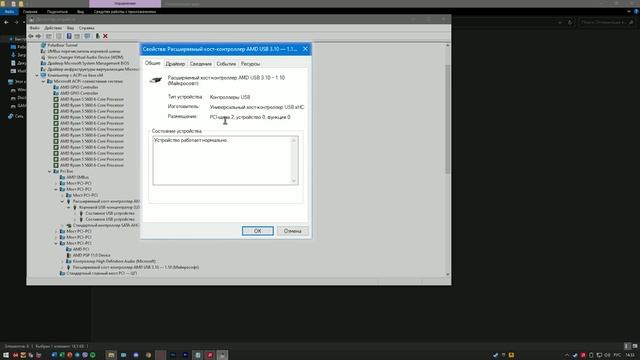Collapse the Pci Bus node
Screen dimensions: 640x360
(49, 171)
